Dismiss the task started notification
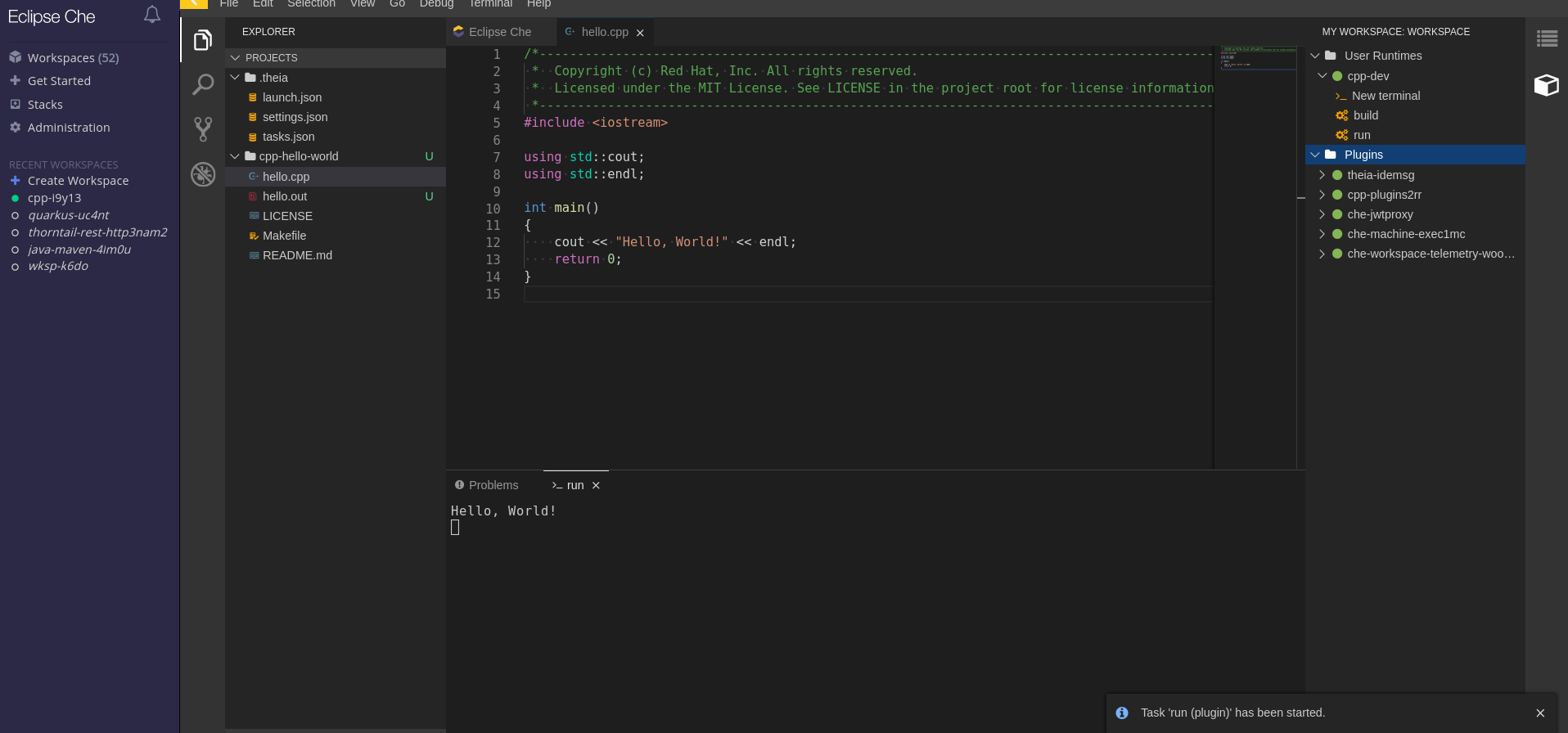Image resolution: width=1568 pixels, height=733 pixels. 1540,713
